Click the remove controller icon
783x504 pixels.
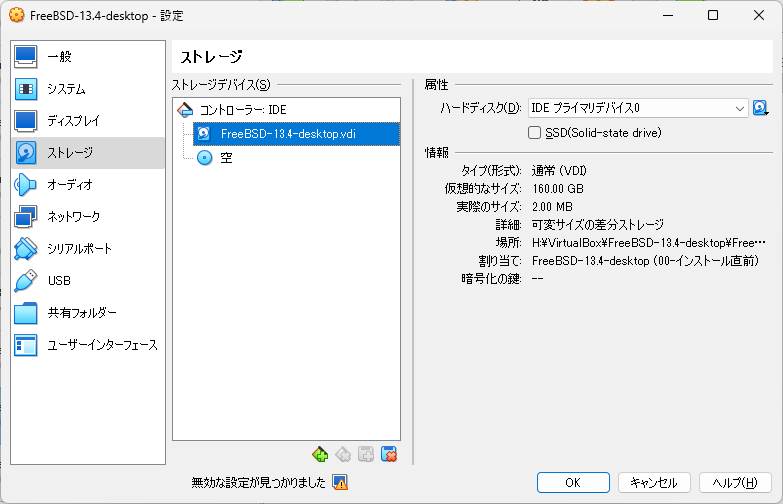(343, 454)
